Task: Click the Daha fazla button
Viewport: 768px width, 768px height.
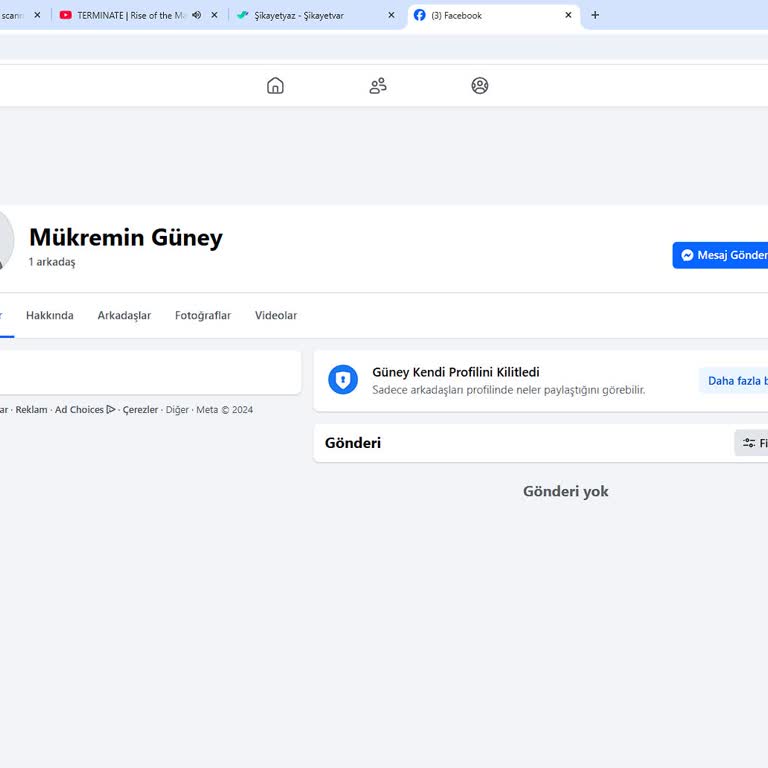Action: point(733,381)
